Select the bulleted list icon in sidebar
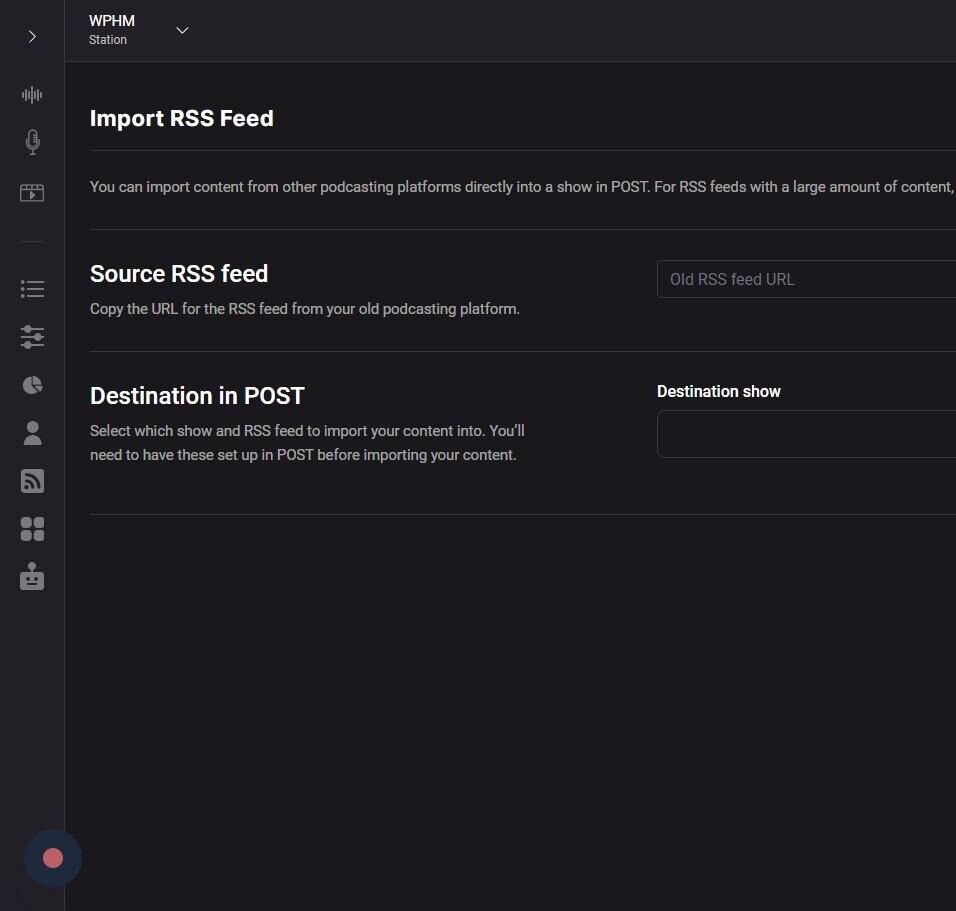 [x=32, y=289]
